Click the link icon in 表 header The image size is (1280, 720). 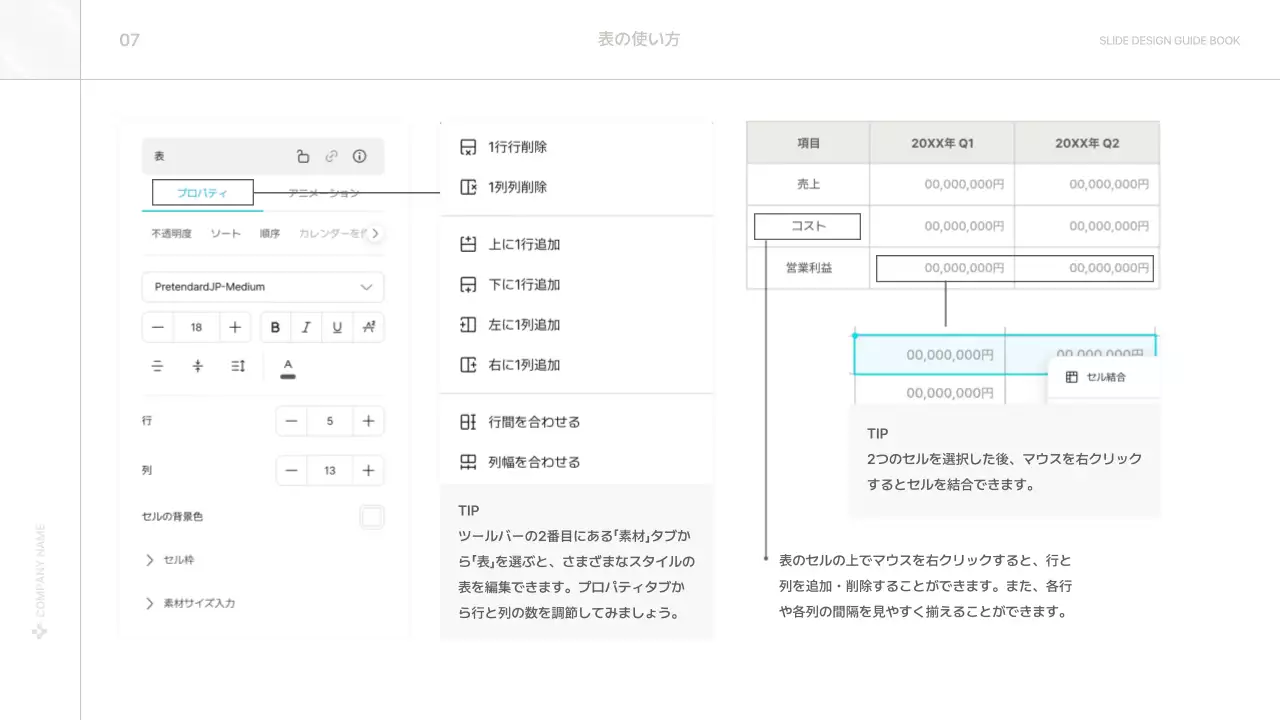click(331, 157)
